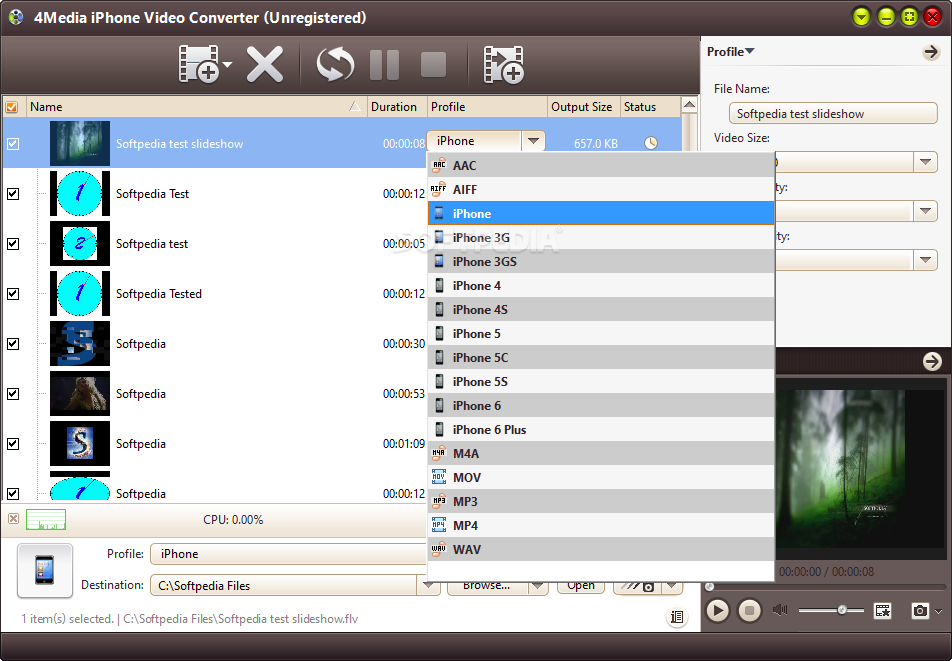Viewport: 952px width, 661px height.
Task: Click the Convert checked items icon
Action: pos(335,64)
